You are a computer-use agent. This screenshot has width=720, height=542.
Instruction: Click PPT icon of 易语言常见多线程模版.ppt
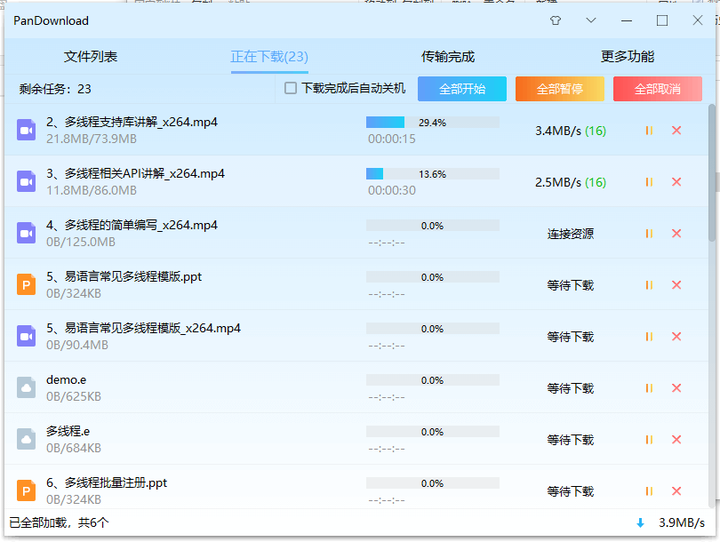click(x=26, y=285)
